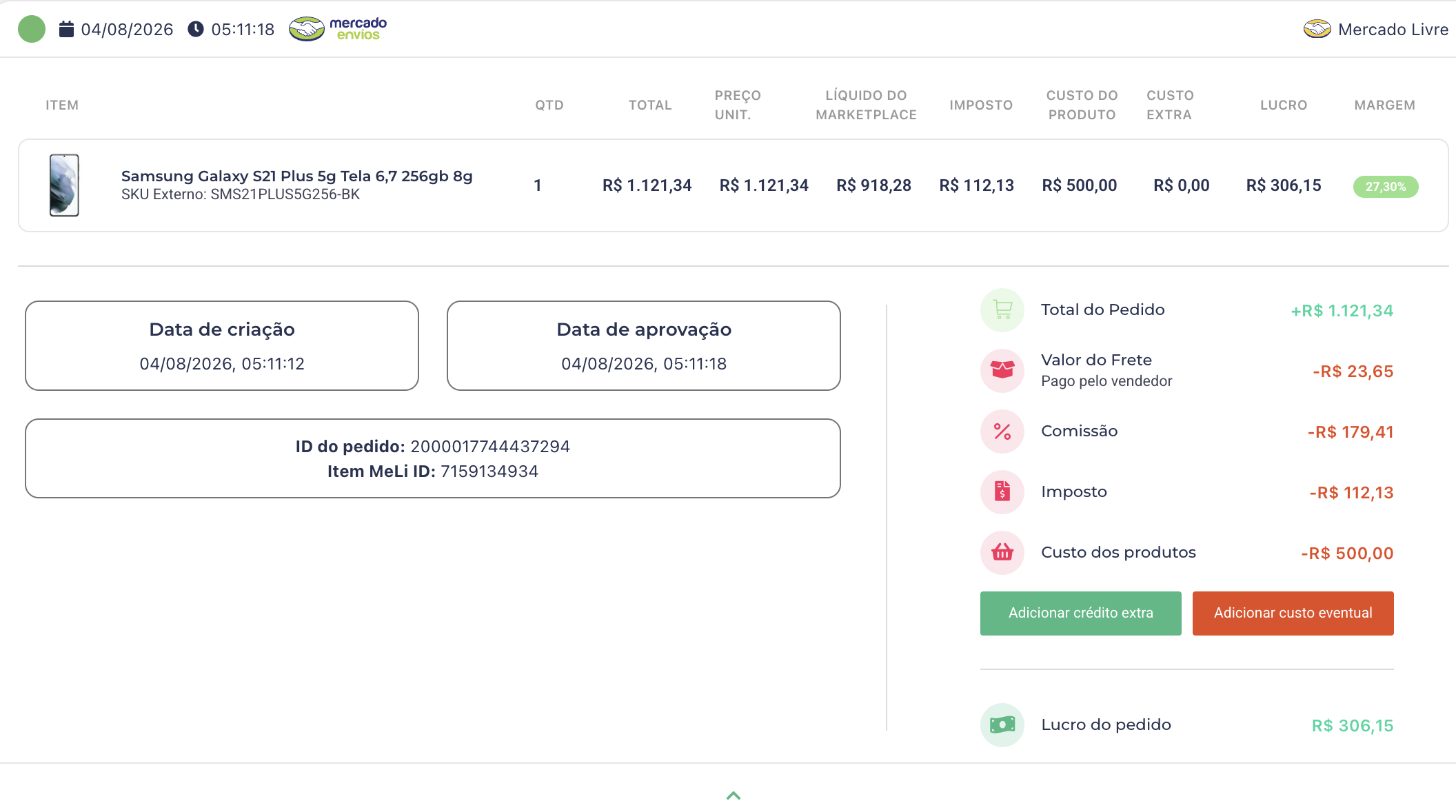Click the calendar icon beside the date

66,29
